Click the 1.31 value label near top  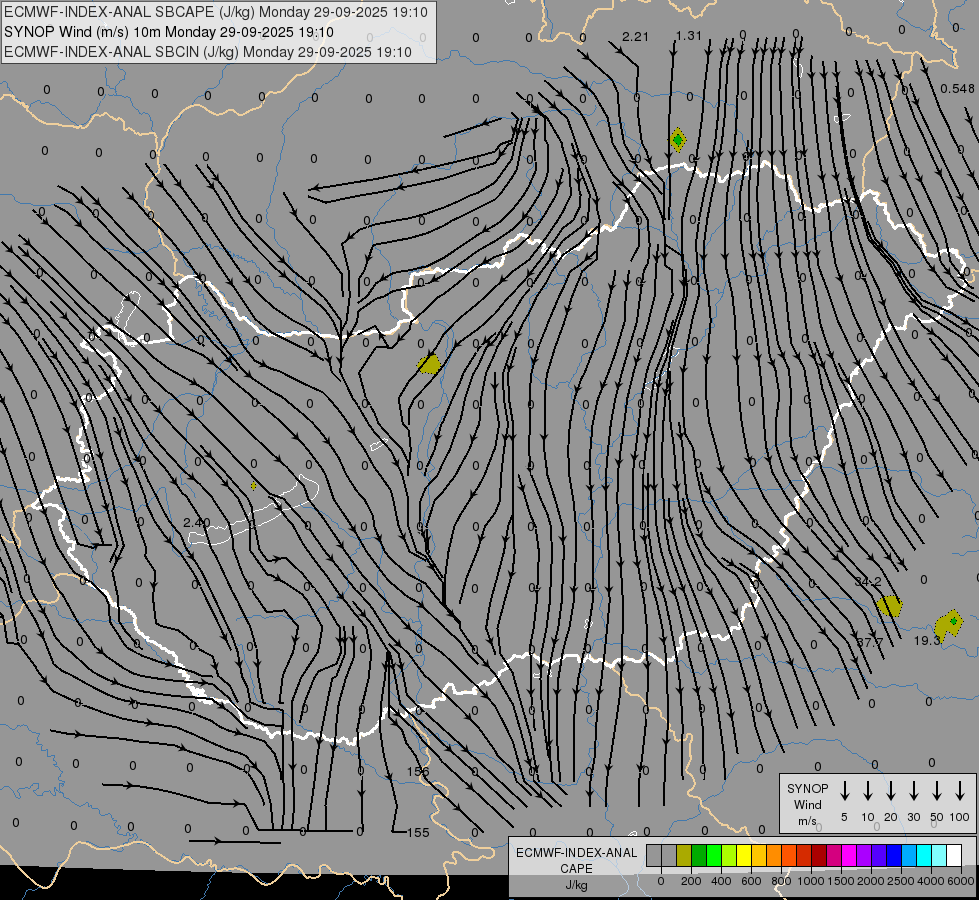point(689,36)
